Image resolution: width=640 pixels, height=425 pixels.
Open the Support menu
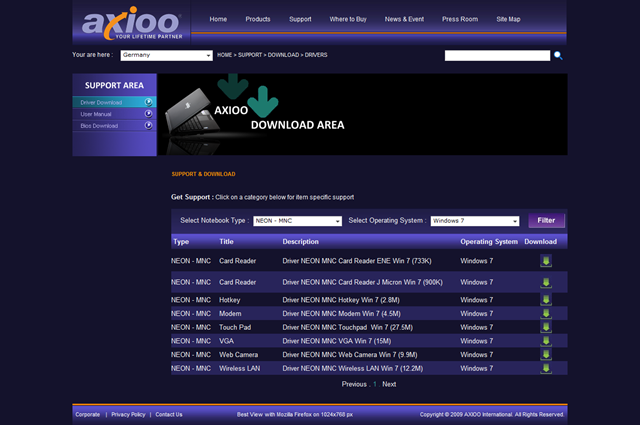point(300,19)
